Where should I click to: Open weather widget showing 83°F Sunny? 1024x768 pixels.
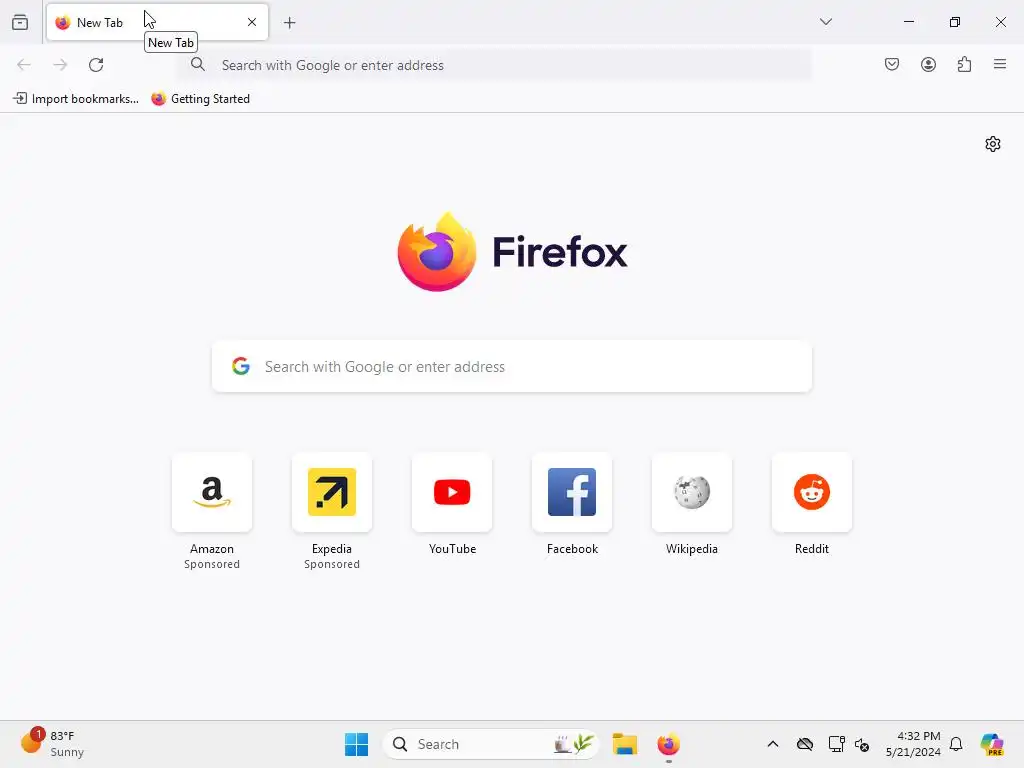click(52, 744)
